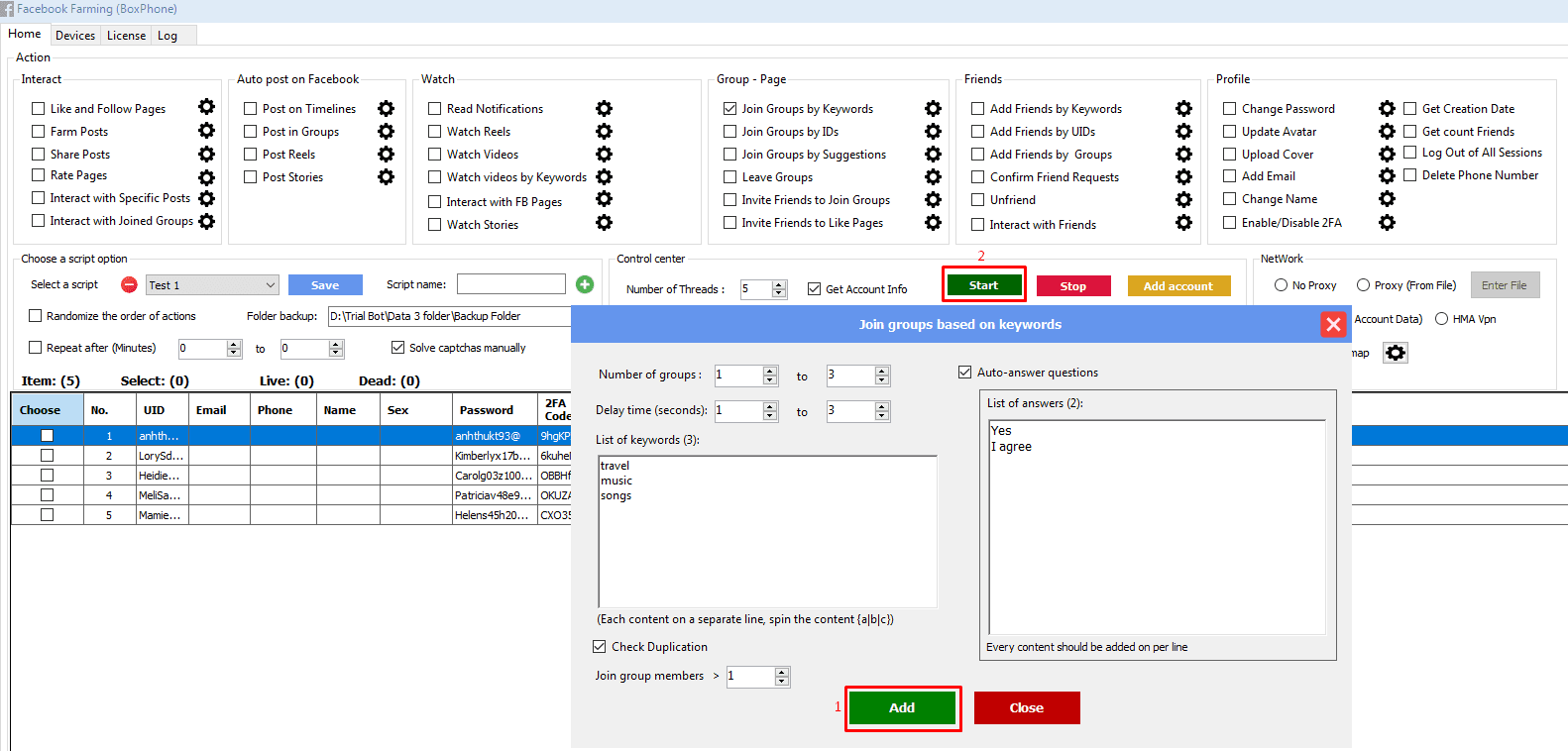The width and height of the screenshot is (1568, 751).
Task: Open settings gear for Post Stories
Action: coord(386,176)
